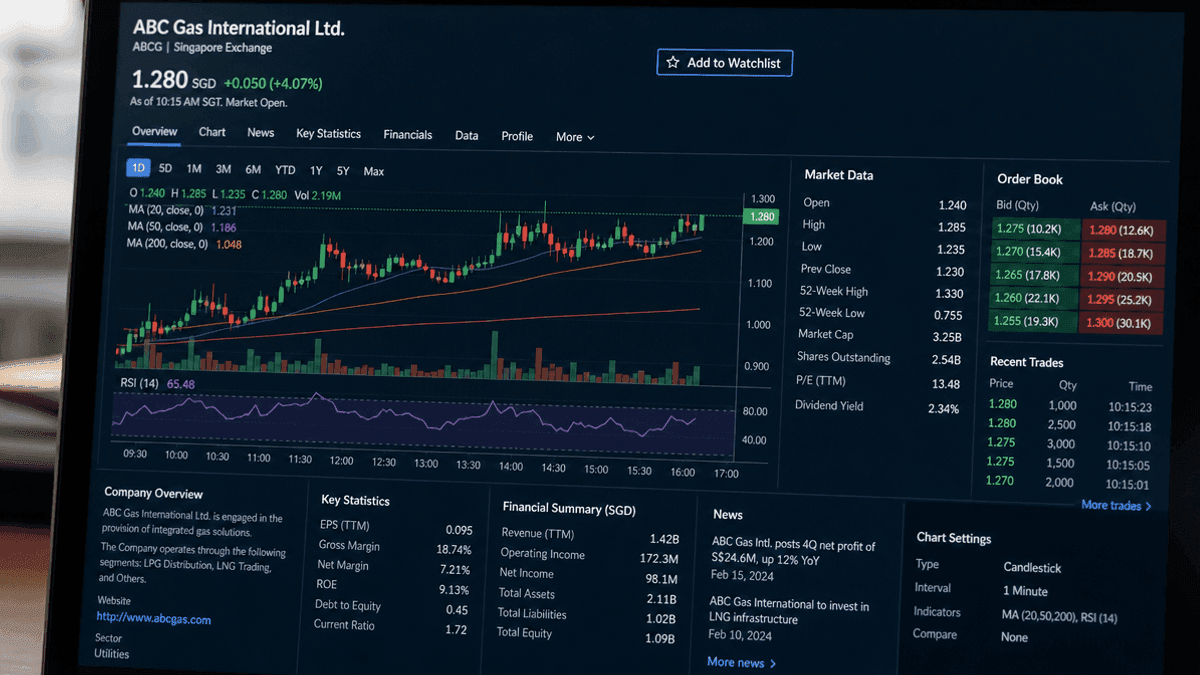Screen dimensions: 1200x675
Task: Open the Financials tab
Action: (x=408, y=135)
